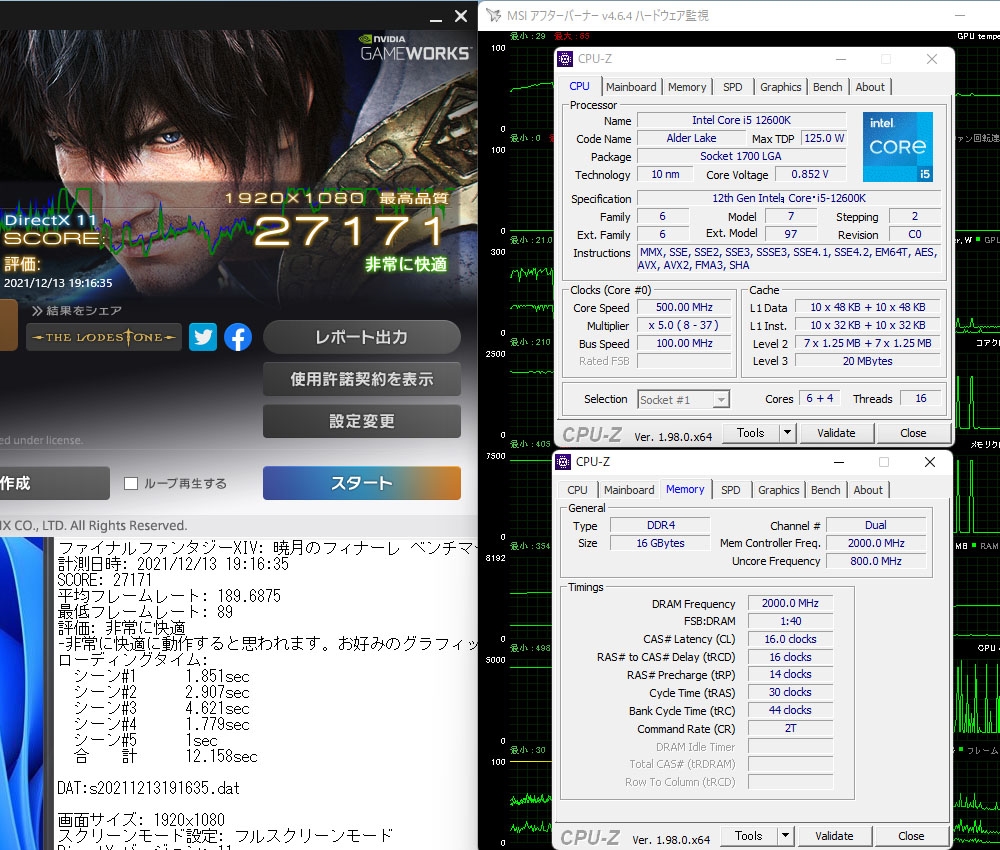Click Tools button in lower CPU-Z window
Viewport: 1000px width, 850px height.
coord(749,835)
